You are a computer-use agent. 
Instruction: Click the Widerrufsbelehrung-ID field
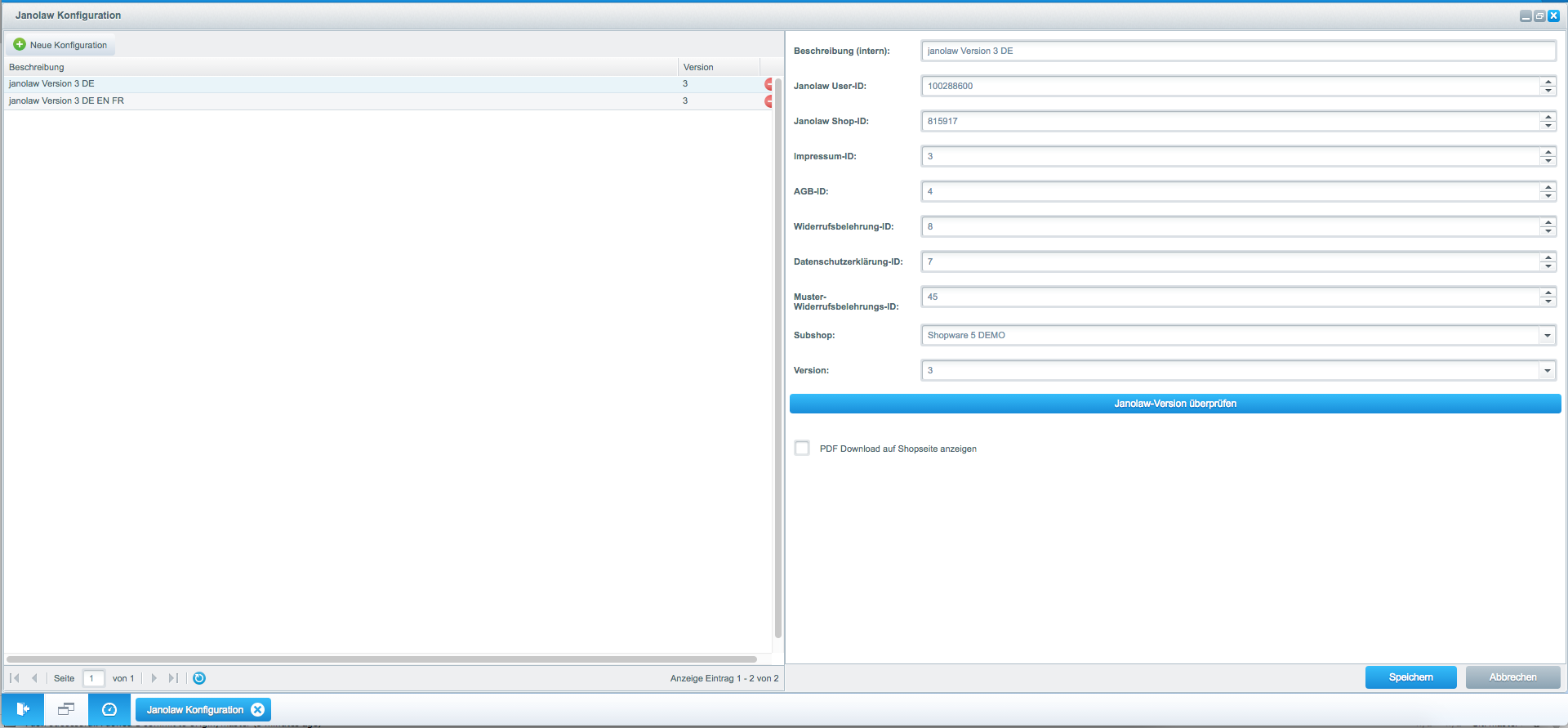coord(1230,226)
